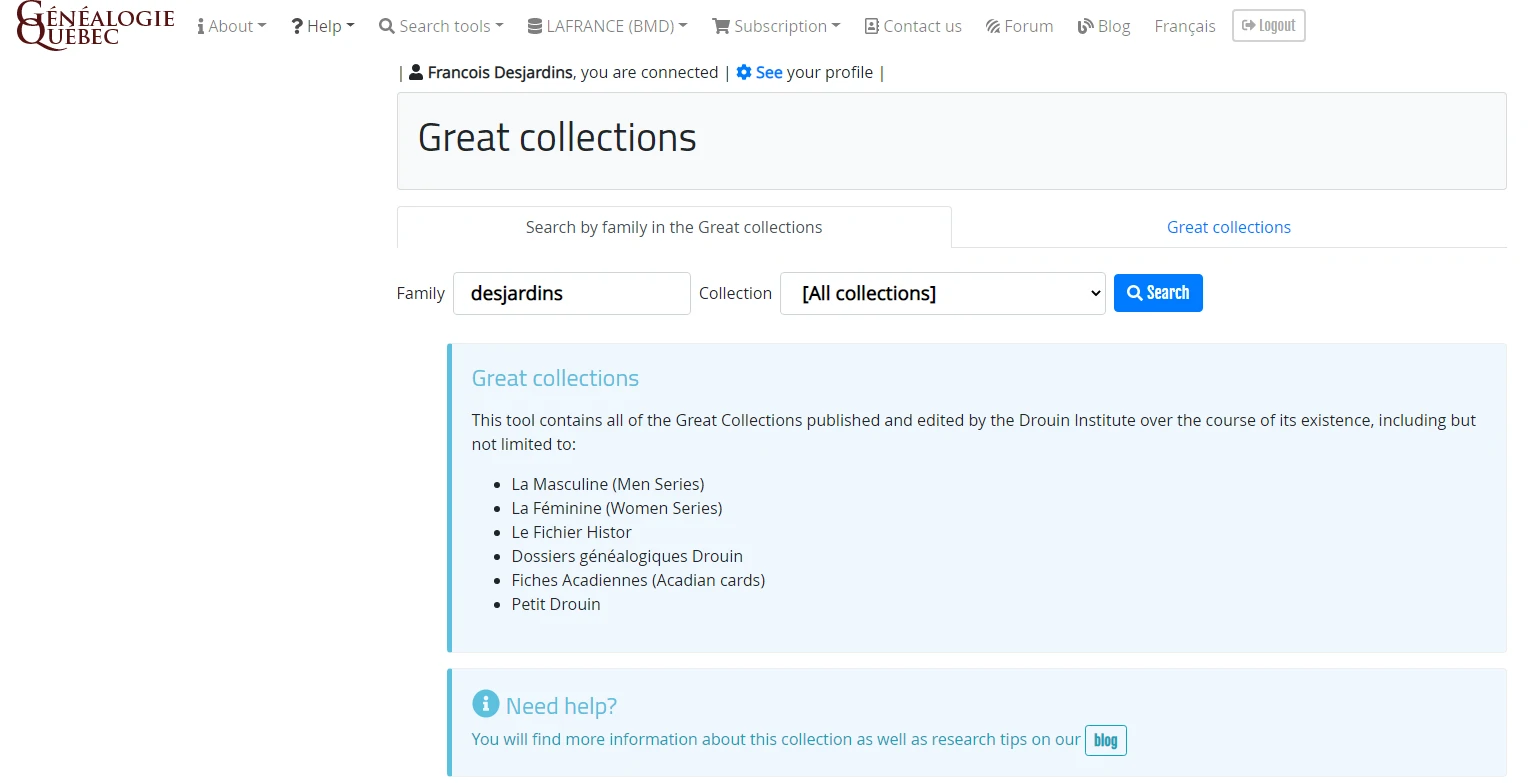The image size is (1540, 783).
Task: Open the Collection combo box
Action: [943, 293]
